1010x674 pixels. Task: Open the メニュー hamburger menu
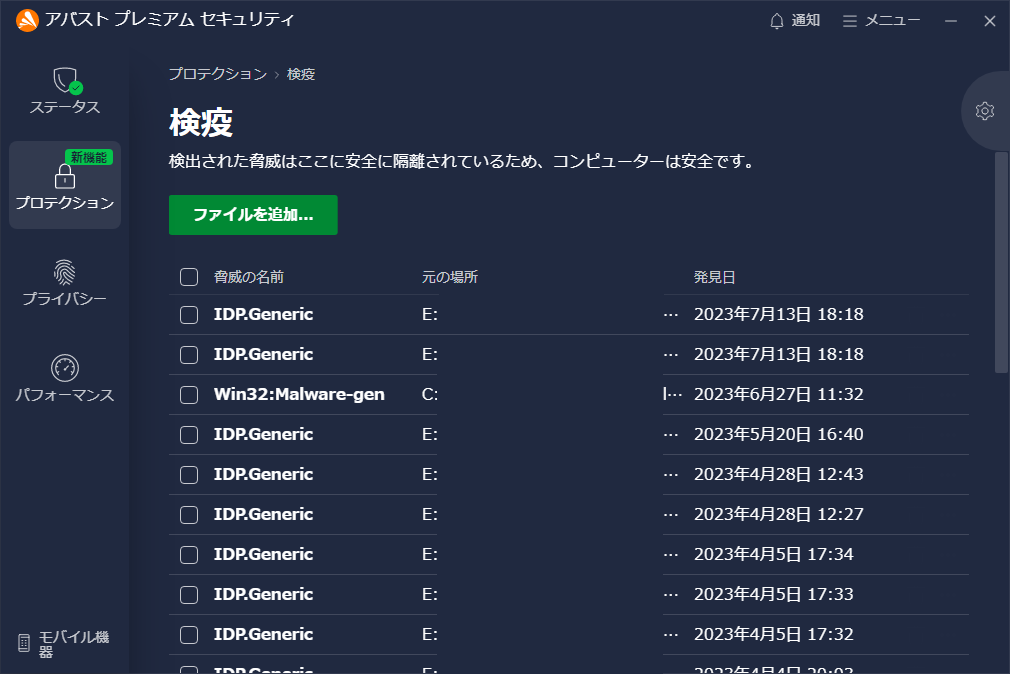tap(881, 21)
